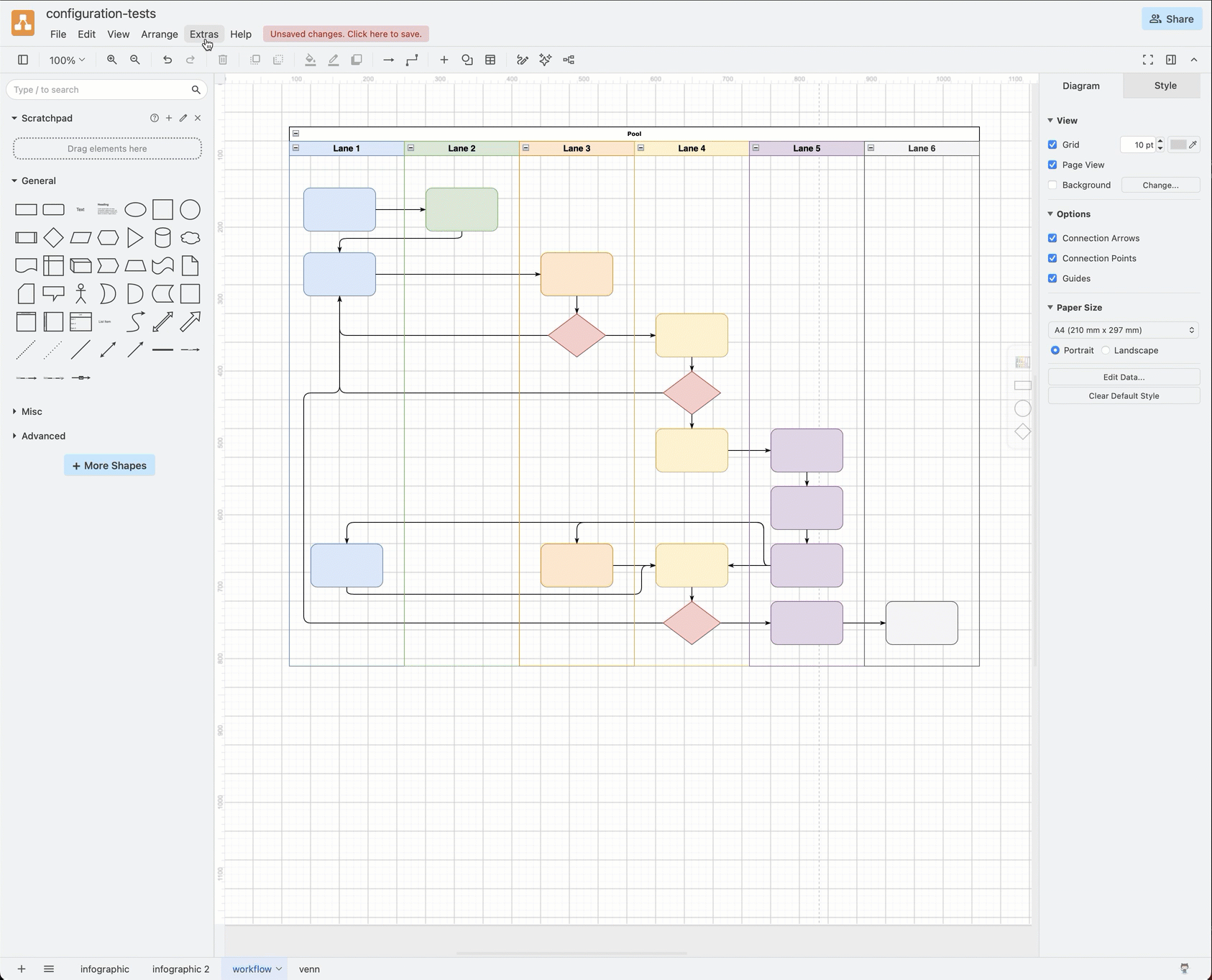
Task: Select Portrait orientation
Action: (1055, 350)
